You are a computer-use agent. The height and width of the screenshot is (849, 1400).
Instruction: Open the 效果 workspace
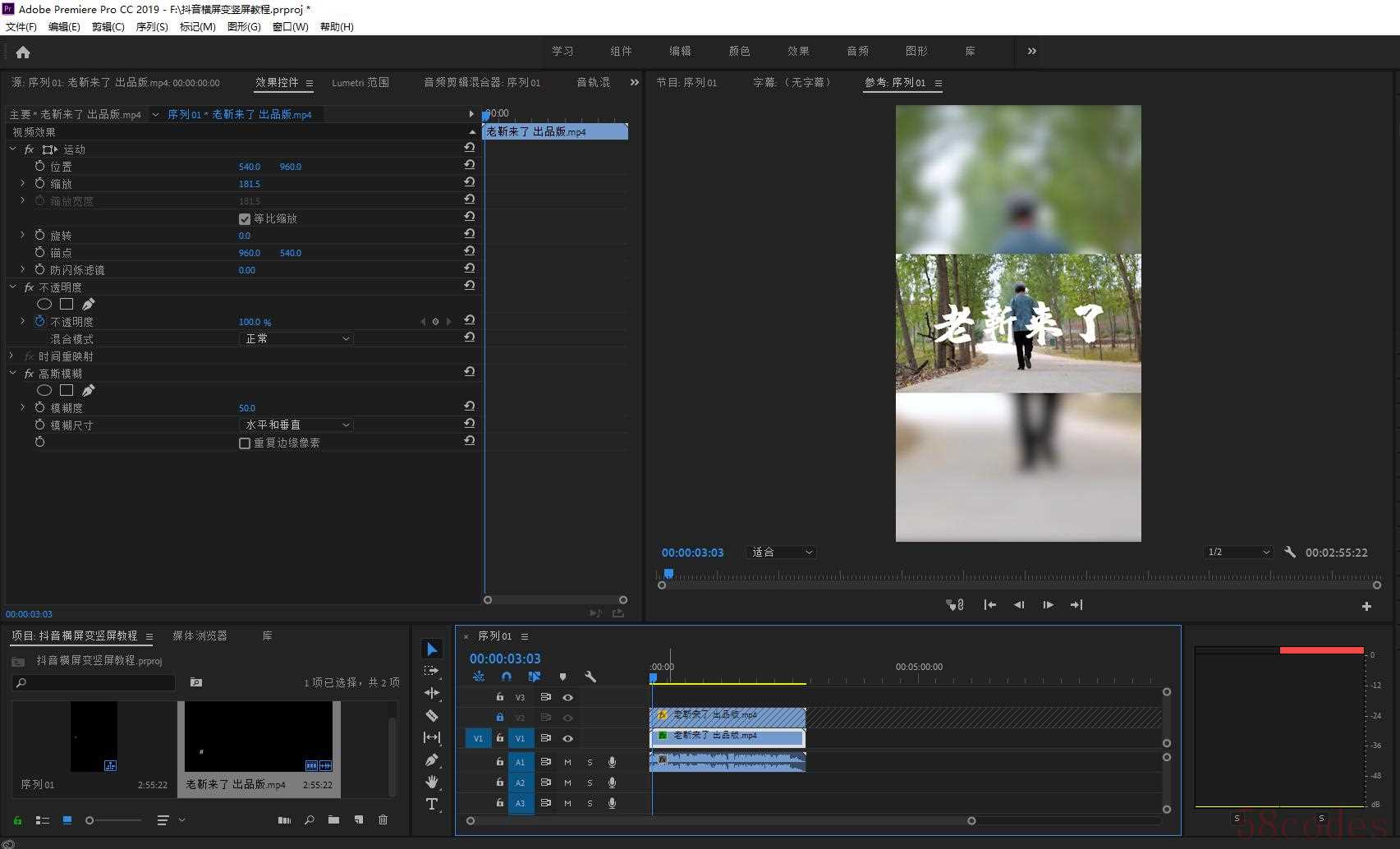(x=798, y=51)
